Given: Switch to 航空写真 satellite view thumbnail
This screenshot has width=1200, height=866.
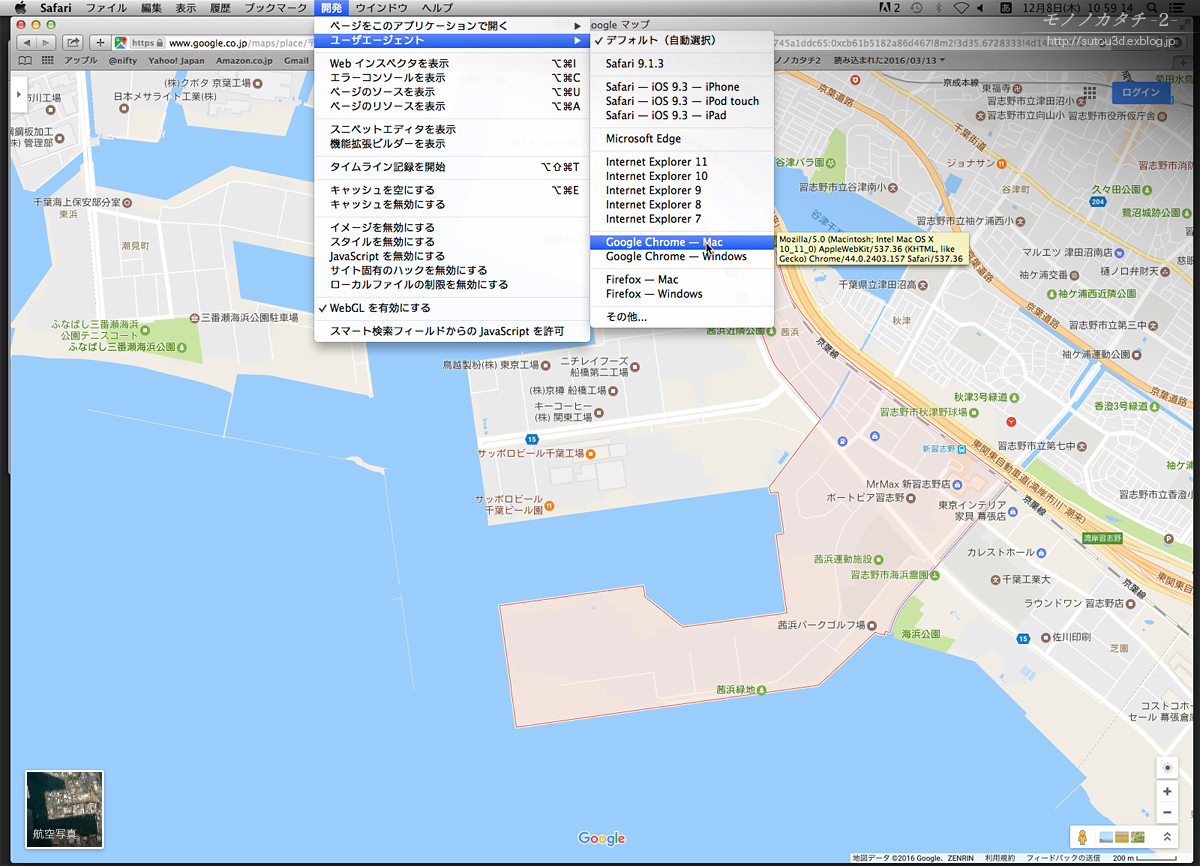Looking at the screenshot, I should point(64,809).
